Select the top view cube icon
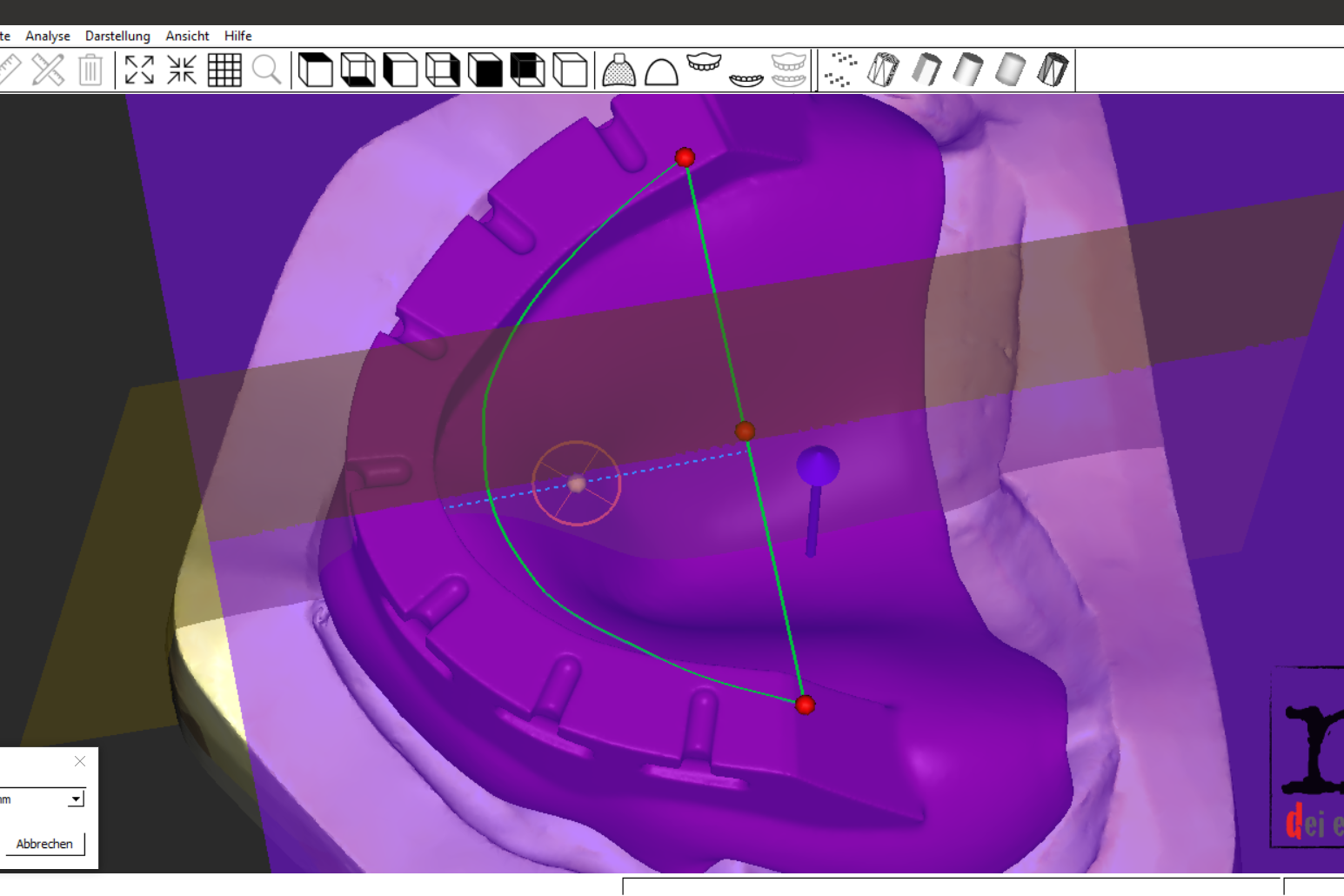This screenshot has width=1344, height=896. point(315,70)
